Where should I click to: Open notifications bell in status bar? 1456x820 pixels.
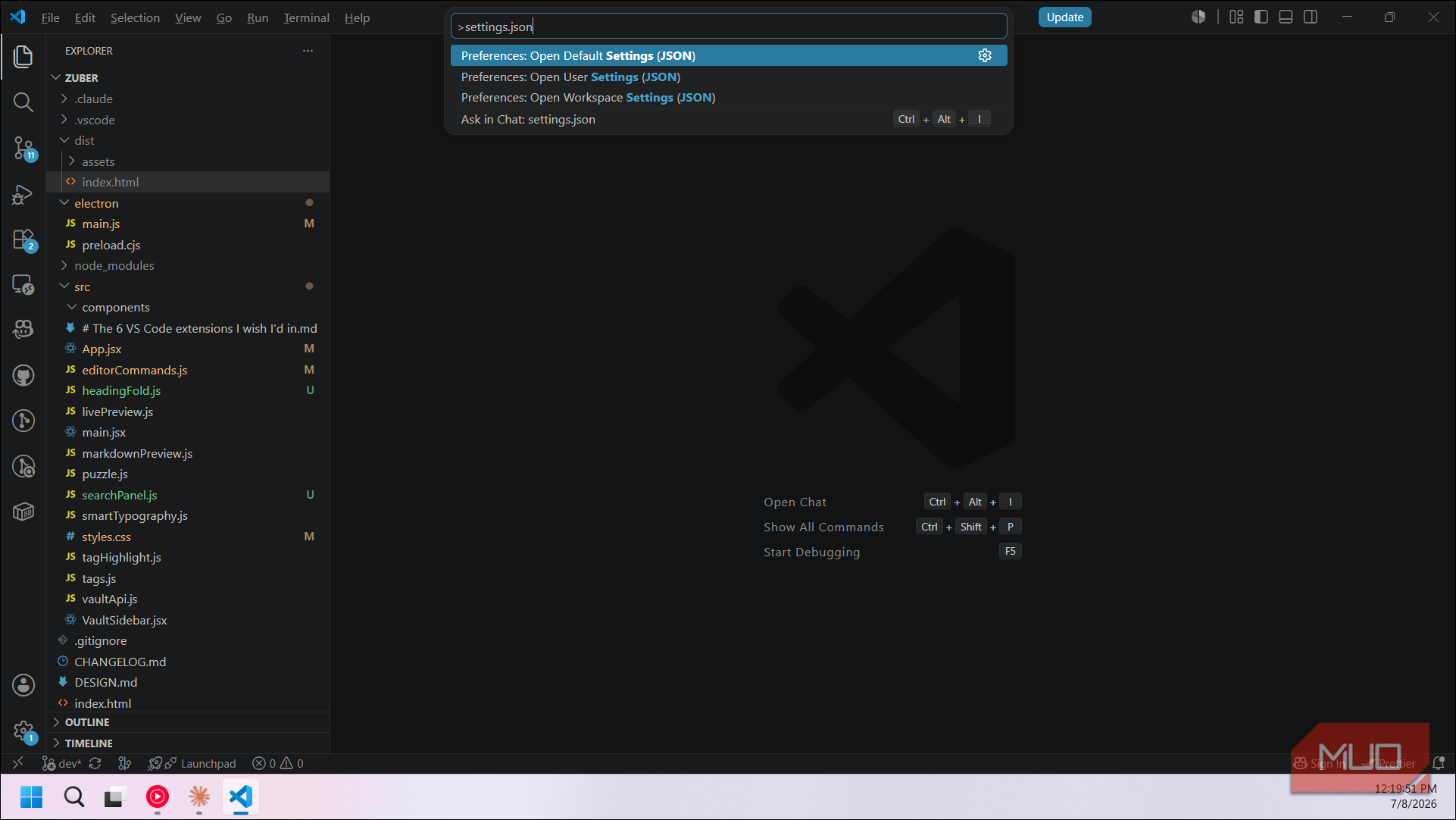coord(1439,763)
